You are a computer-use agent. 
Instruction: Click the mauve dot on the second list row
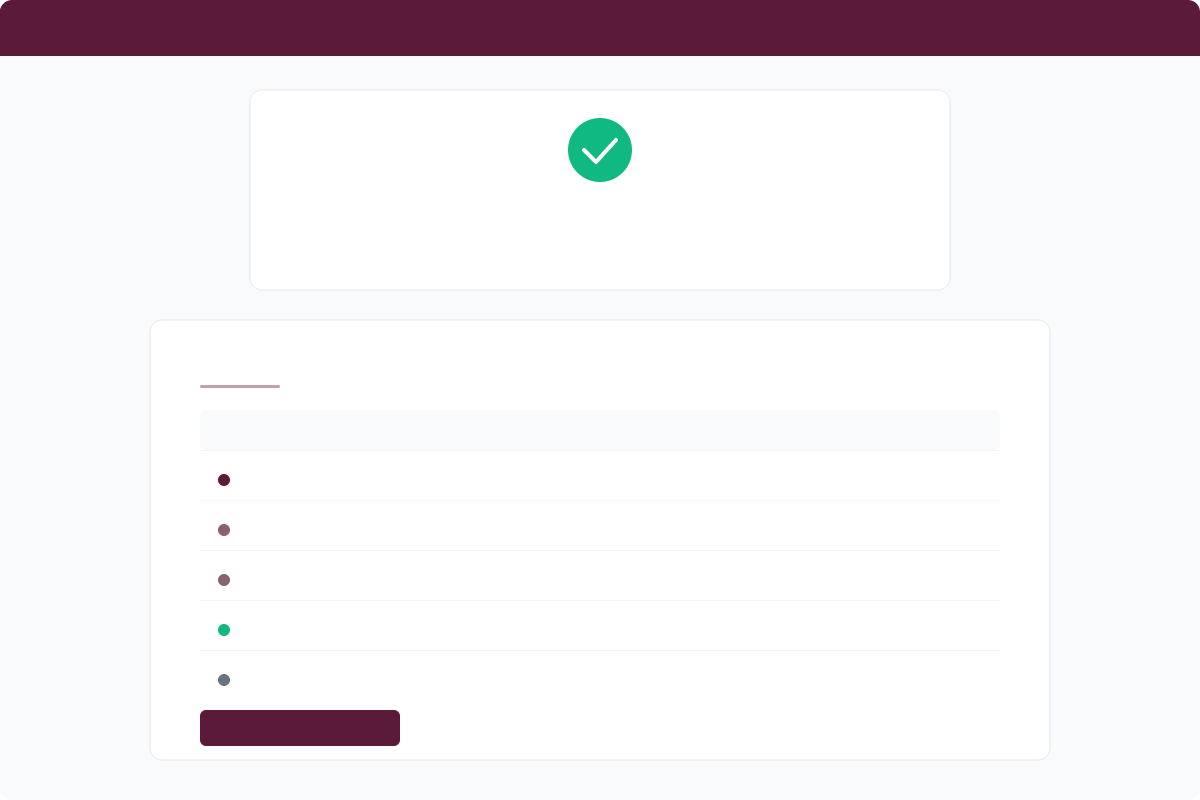(224, 530)
